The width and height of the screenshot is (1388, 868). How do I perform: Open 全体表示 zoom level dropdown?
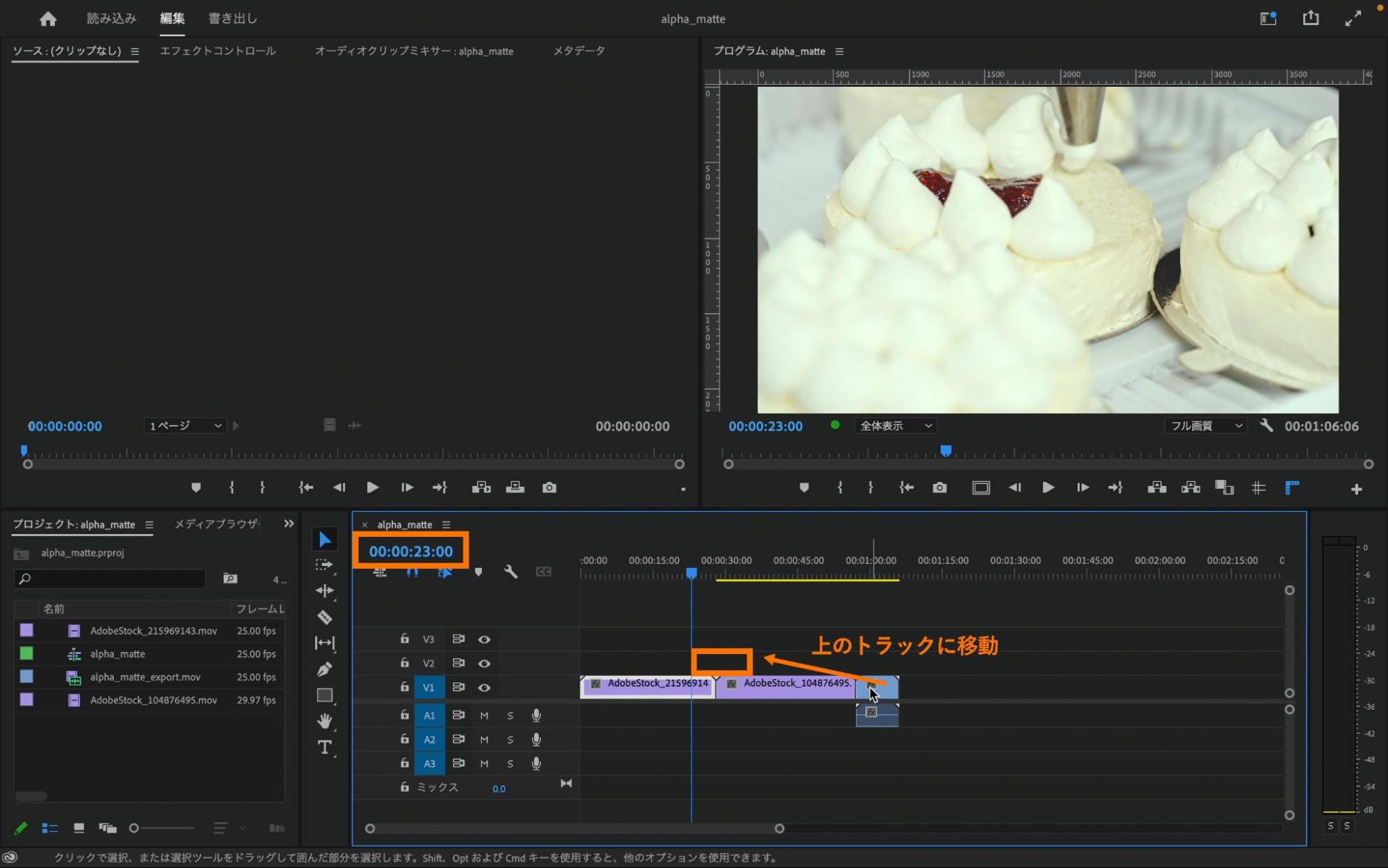click(x=896, y=426)
